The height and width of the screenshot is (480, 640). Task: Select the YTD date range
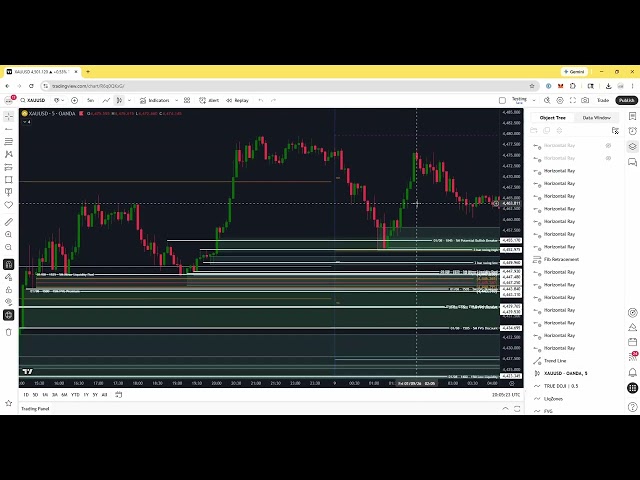[75, 395]
